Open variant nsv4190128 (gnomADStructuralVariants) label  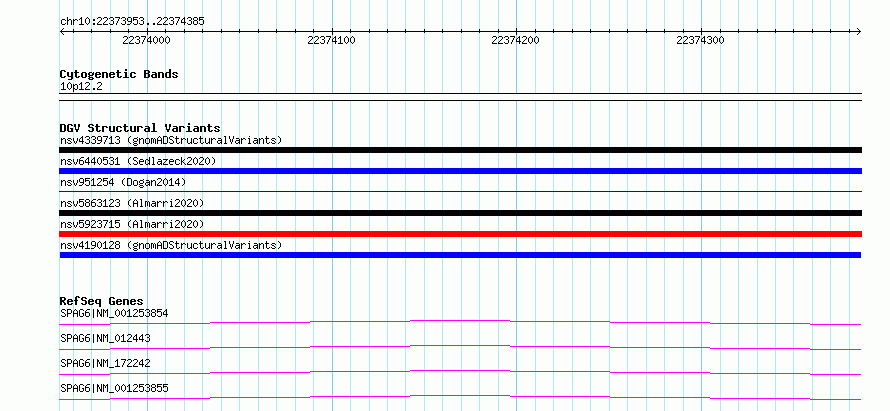[171, 245]
